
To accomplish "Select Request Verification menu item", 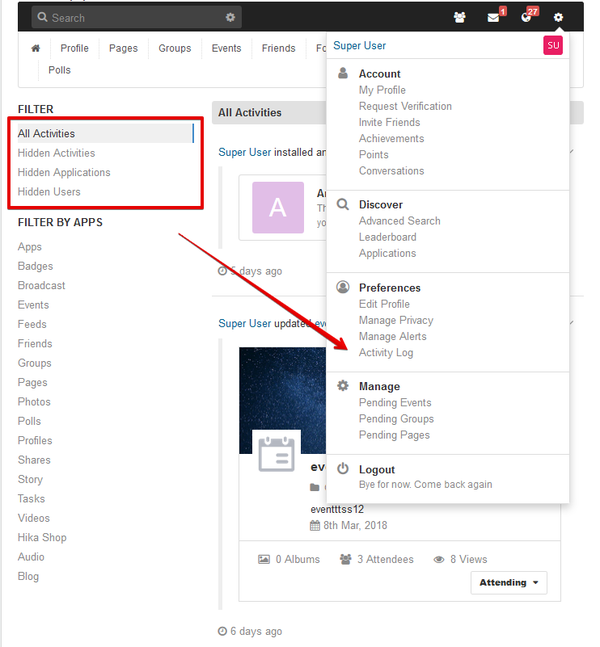I will pyautogui.click(x=405, y=106).
